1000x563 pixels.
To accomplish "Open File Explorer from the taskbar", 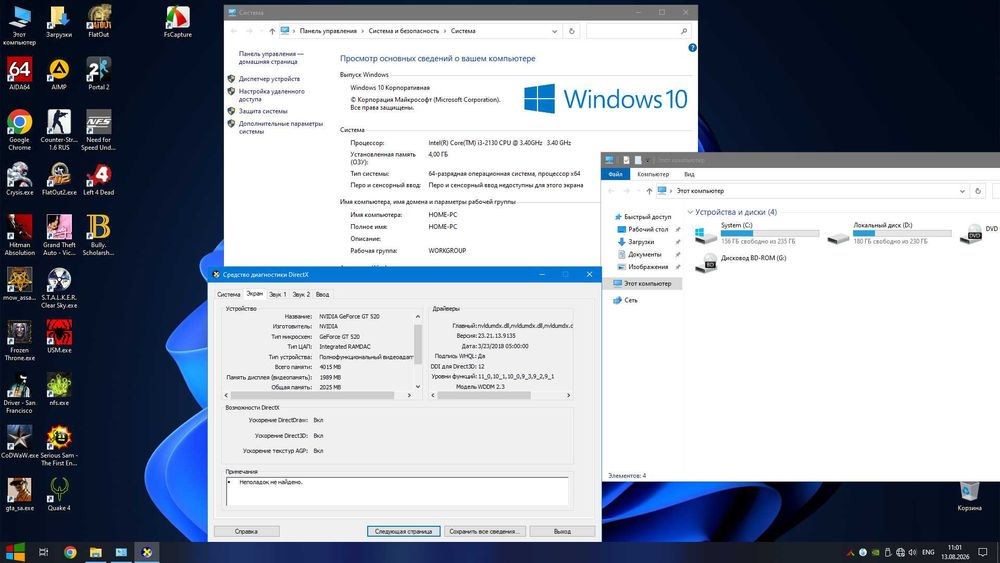I will click(96, 552).
